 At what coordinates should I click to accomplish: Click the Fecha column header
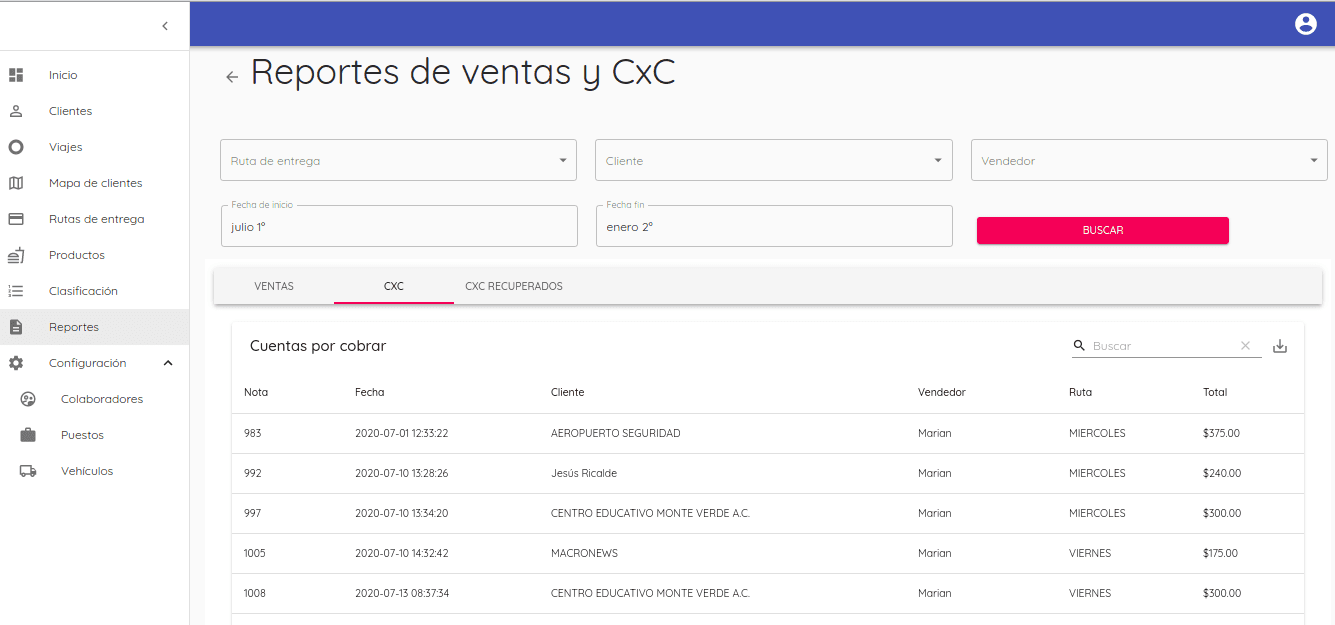tap(369, 392)
